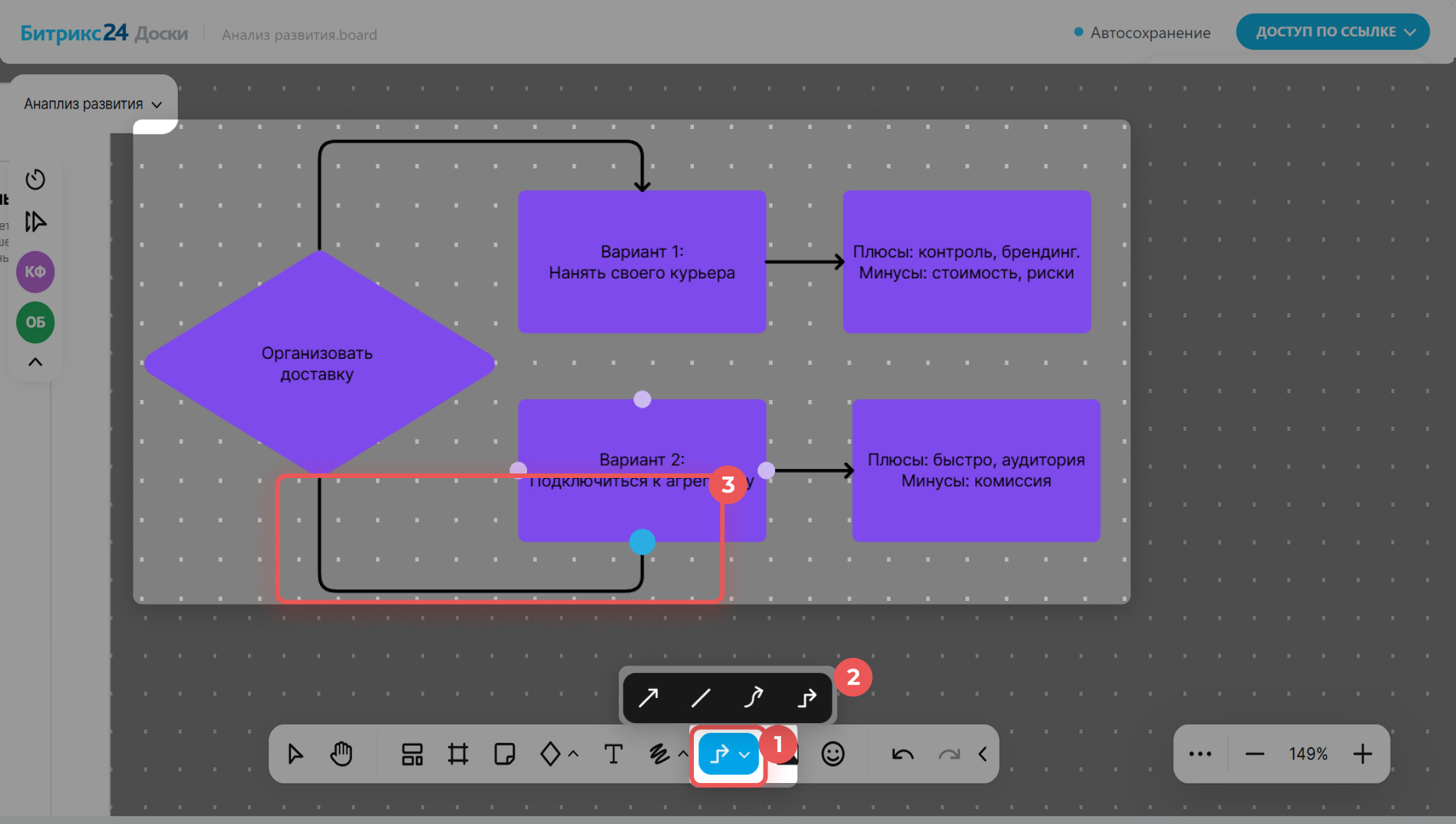
Task: Zoom in with the plus button
Action: (x=1362, y=754)
